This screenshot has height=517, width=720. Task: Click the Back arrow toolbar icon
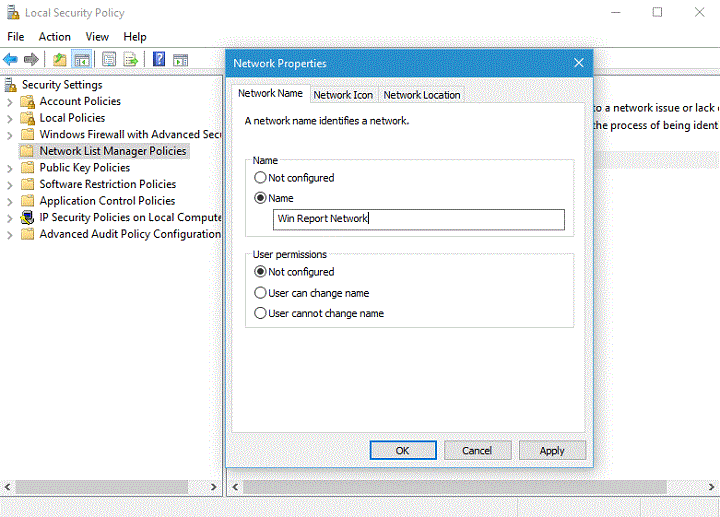point(11,59)
